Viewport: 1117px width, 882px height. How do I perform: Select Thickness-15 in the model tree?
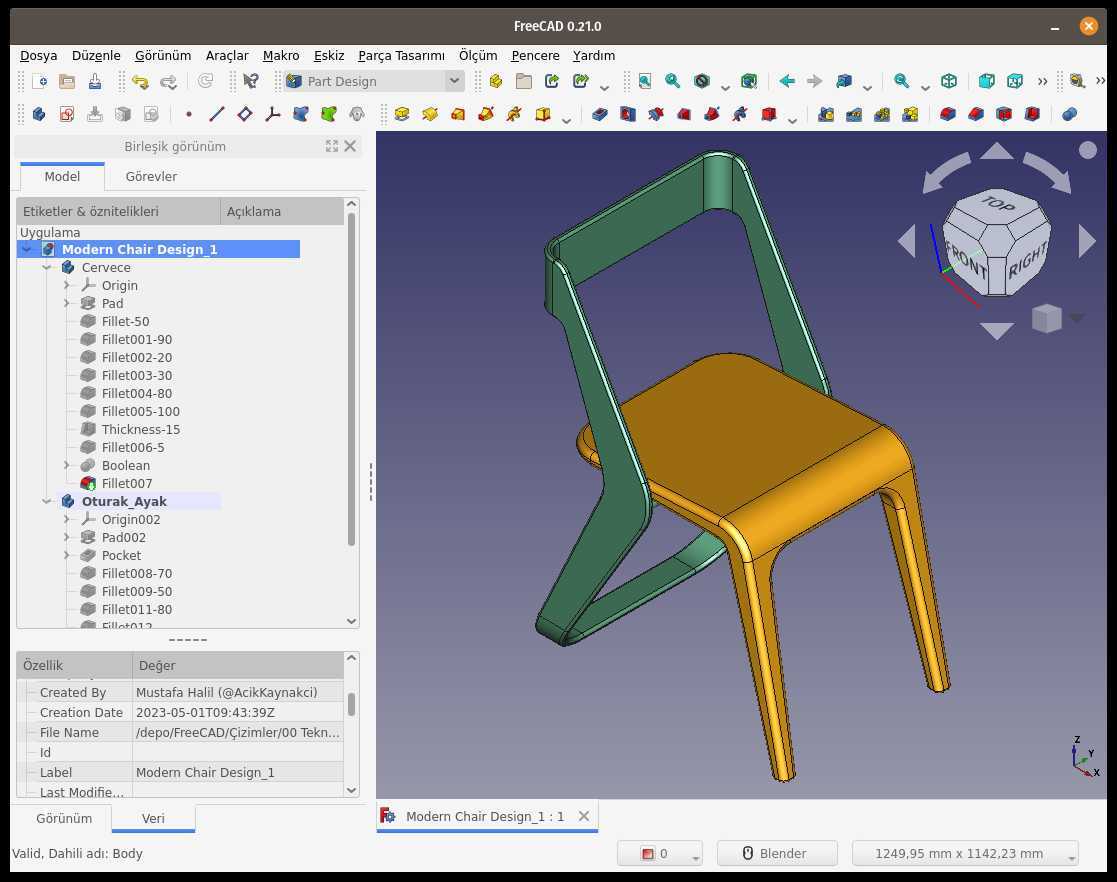point(140,430)
